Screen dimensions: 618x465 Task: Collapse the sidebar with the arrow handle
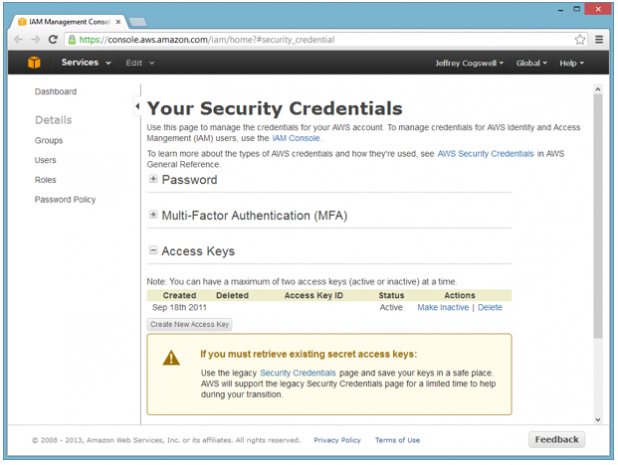pyautogui.click(x=137, y=106)
